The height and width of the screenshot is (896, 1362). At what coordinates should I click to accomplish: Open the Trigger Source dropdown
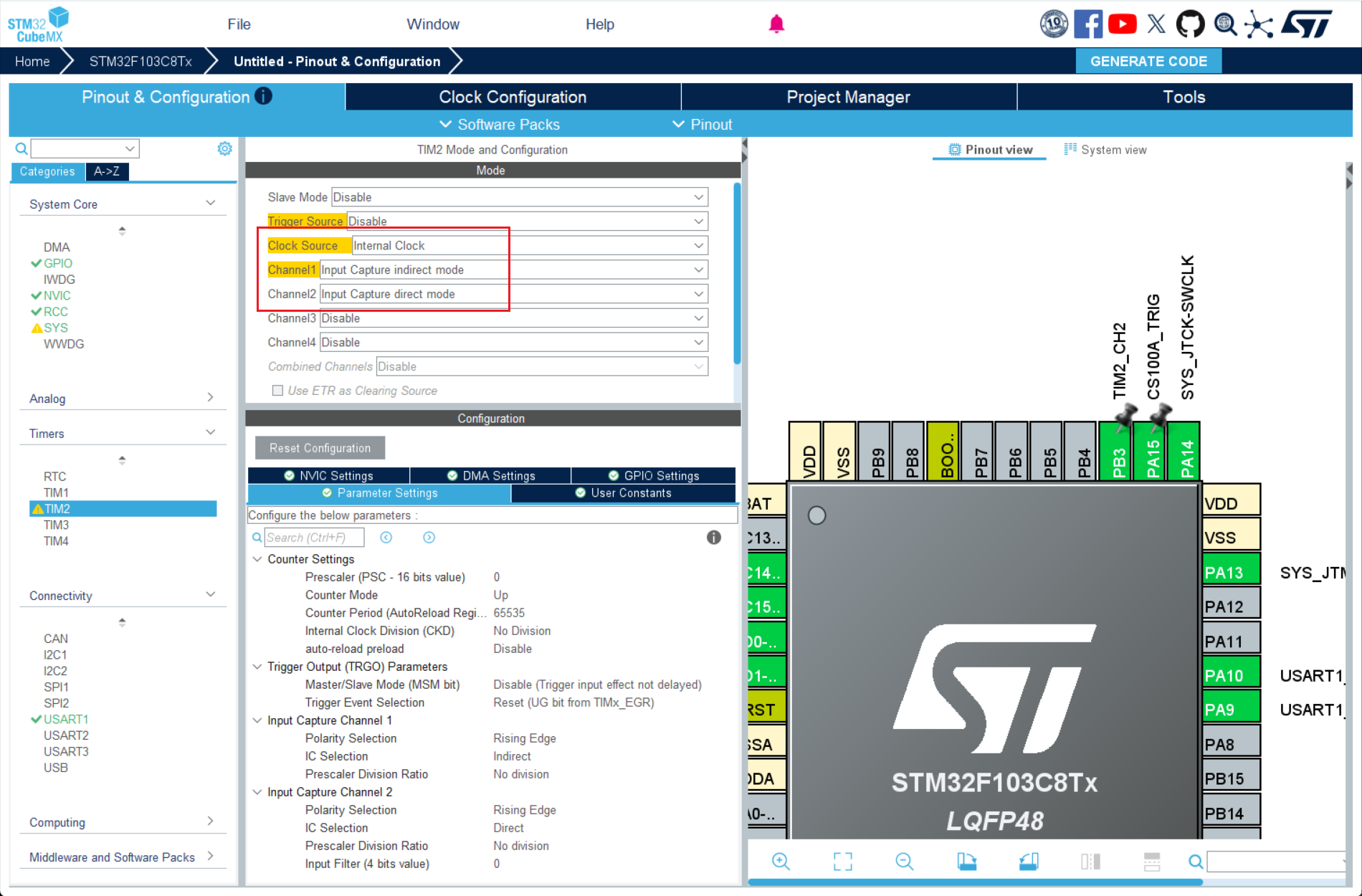(x=528, y=221)
